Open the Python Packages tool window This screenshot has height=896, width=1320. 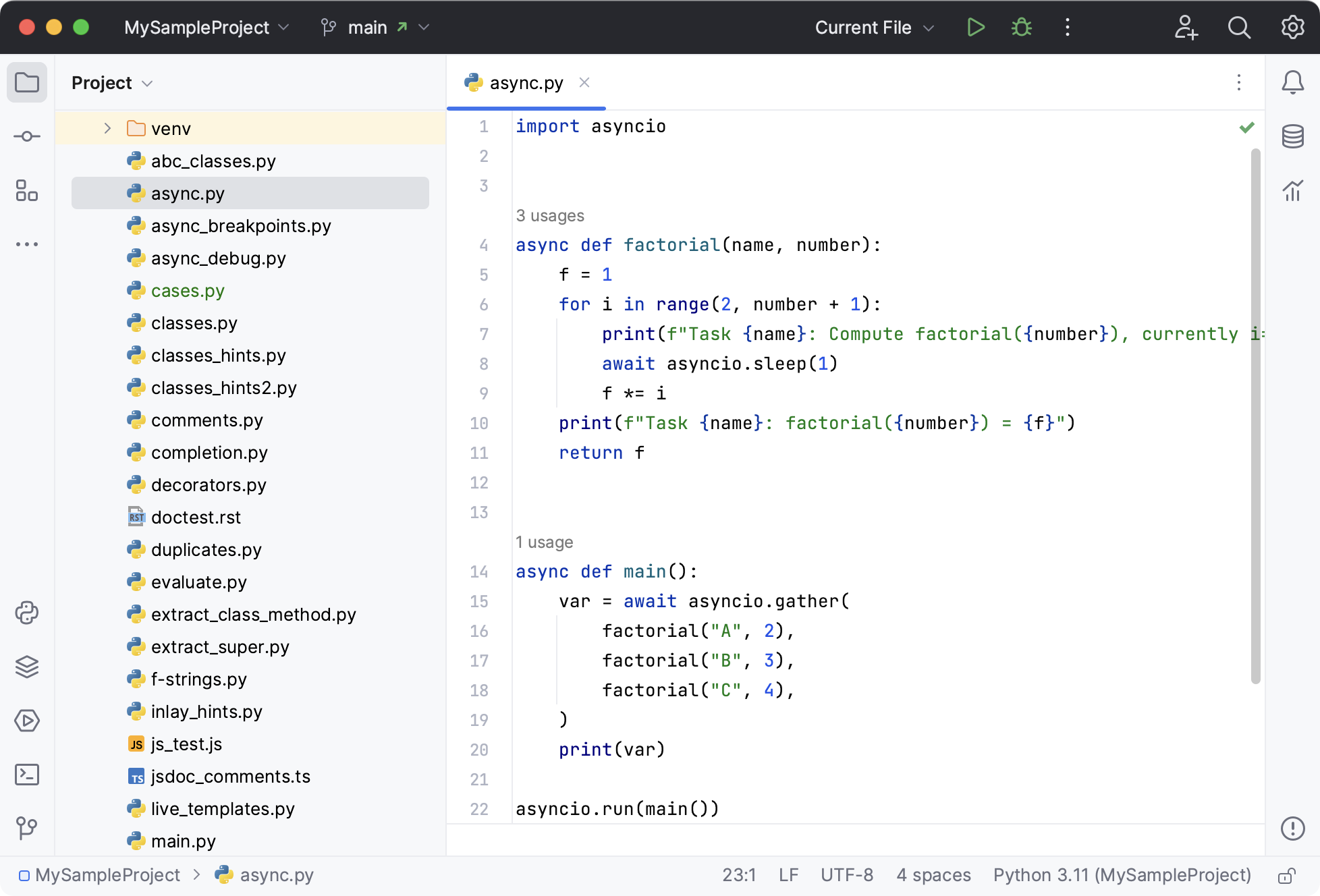[27, 667]
